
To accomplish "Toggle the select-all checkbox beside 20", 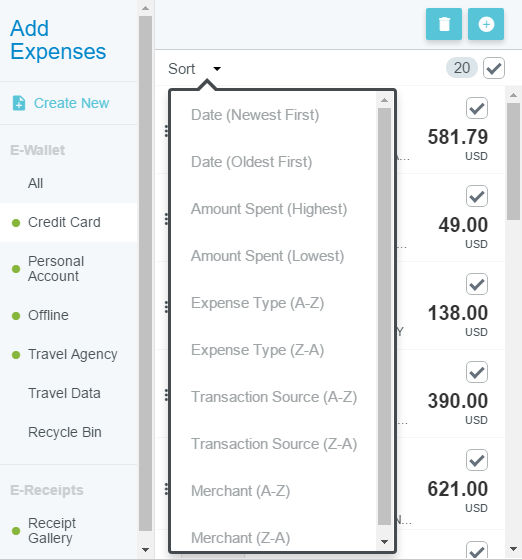I will tap(494, 68).
